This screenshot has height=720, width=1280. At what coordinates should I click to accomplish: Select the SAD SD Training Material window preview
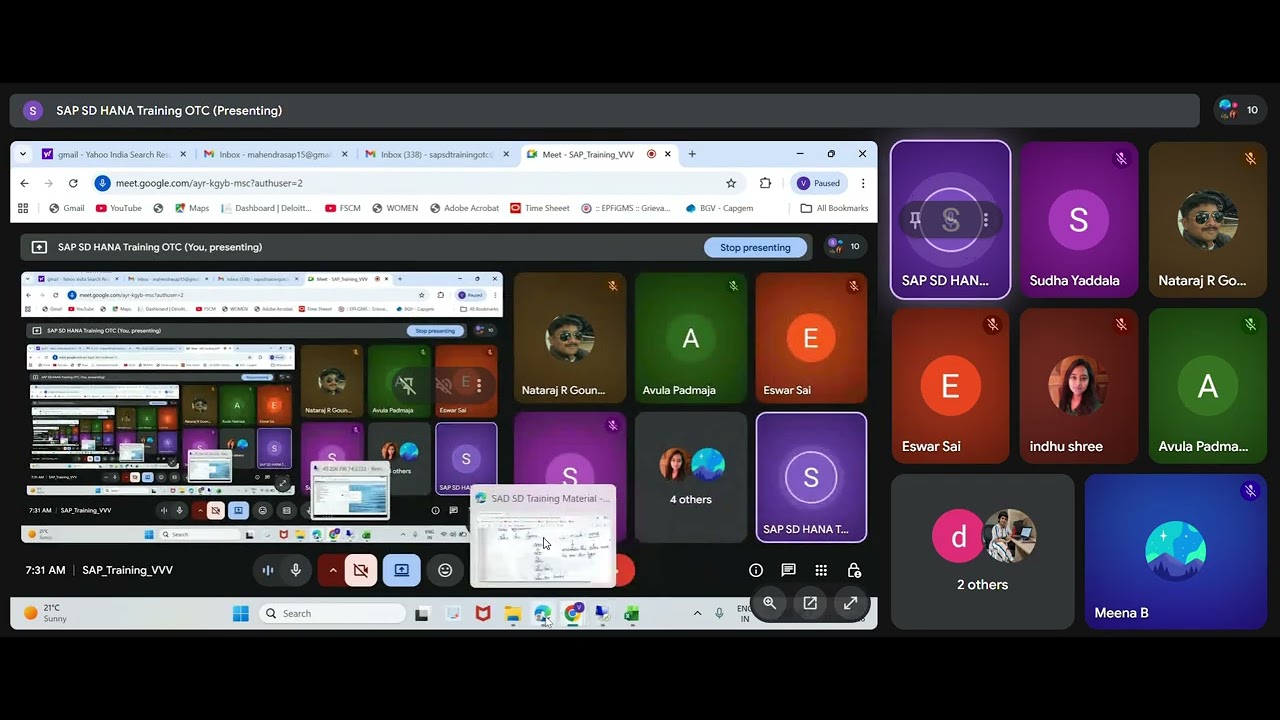(543, 536)
